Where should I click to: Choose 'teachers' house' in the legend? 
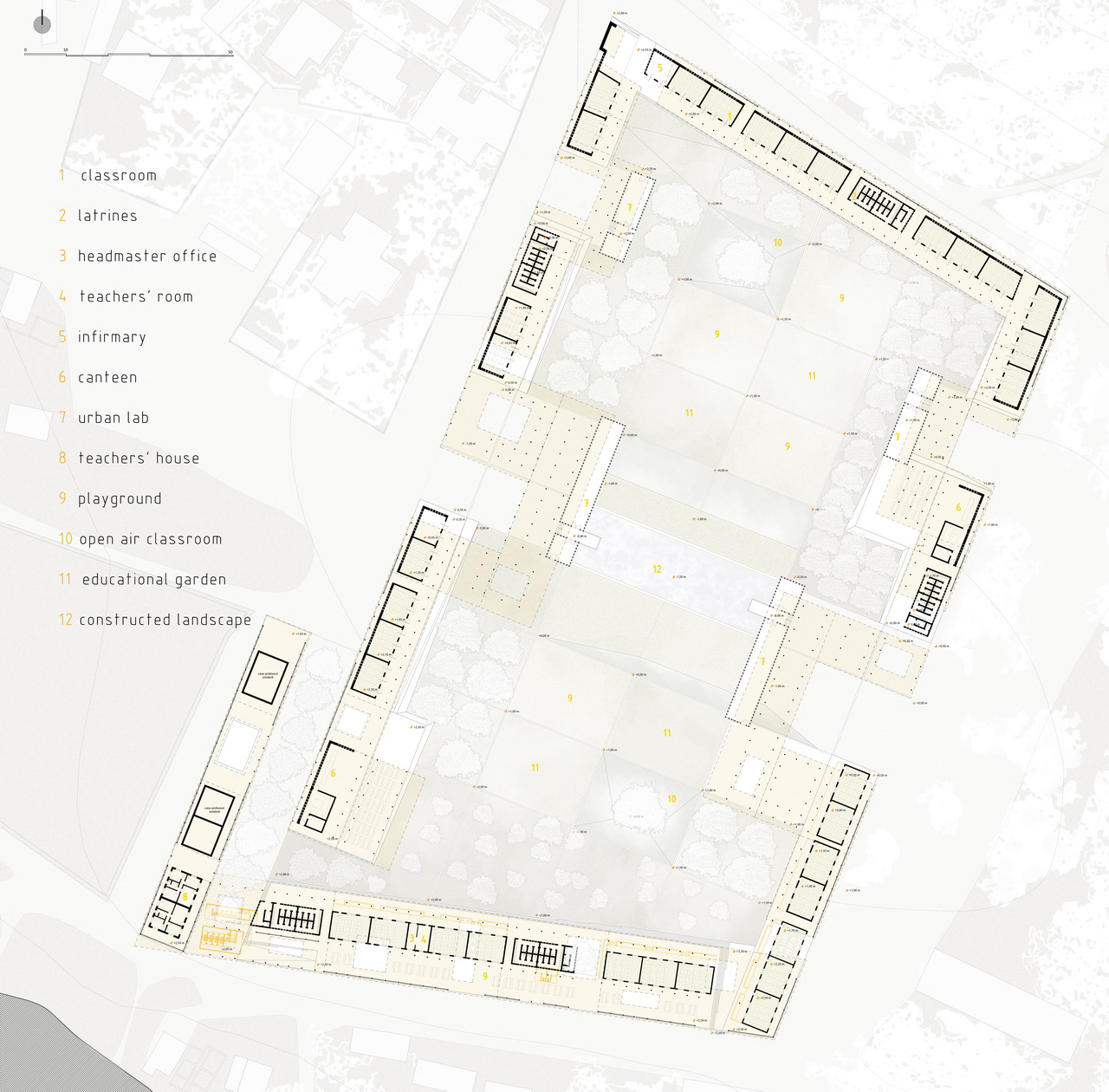[139, 458]
